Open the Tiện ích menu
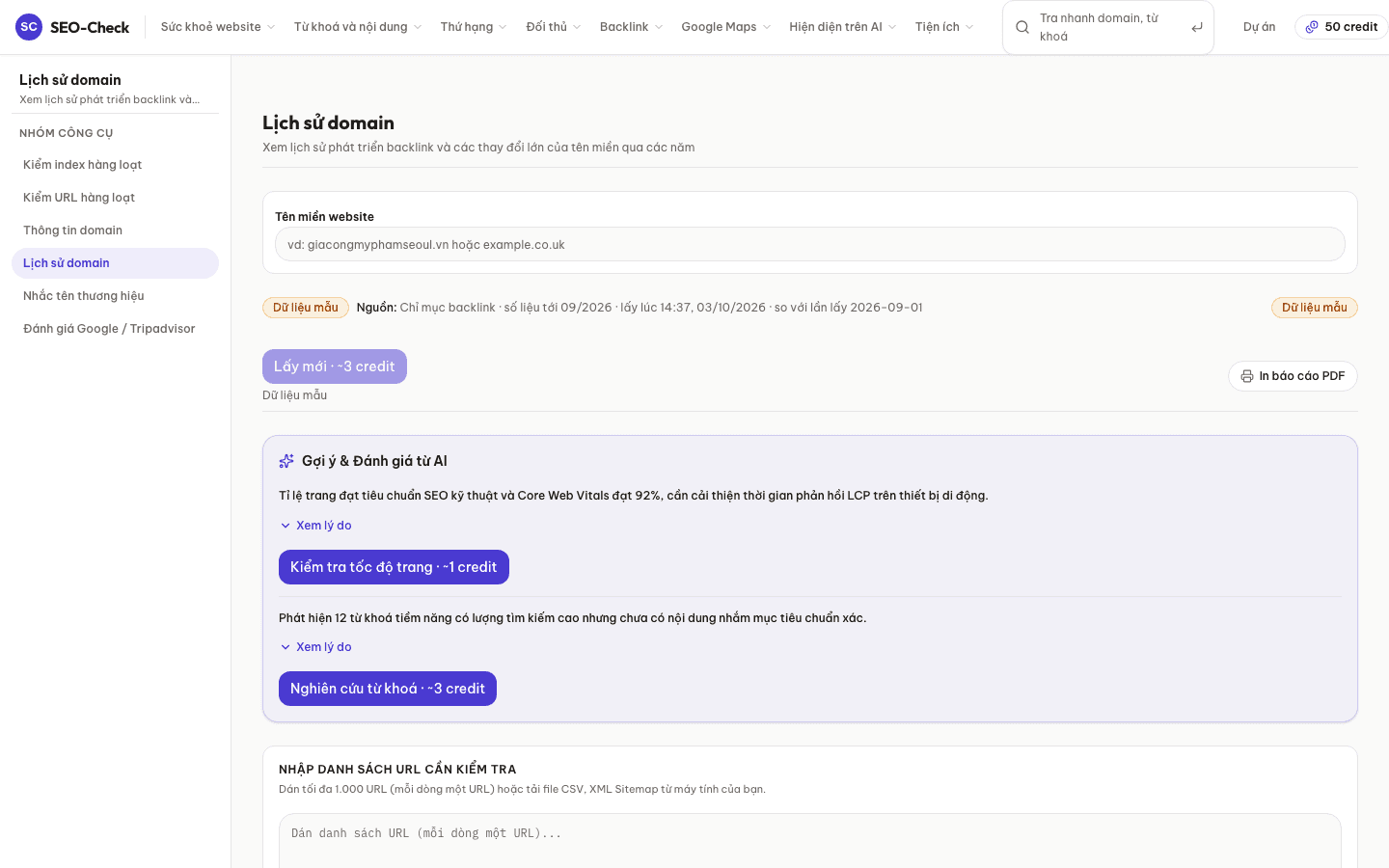The width and height of the screenshot is (1389, 868). pyautogui.click(x=944, y=27)
